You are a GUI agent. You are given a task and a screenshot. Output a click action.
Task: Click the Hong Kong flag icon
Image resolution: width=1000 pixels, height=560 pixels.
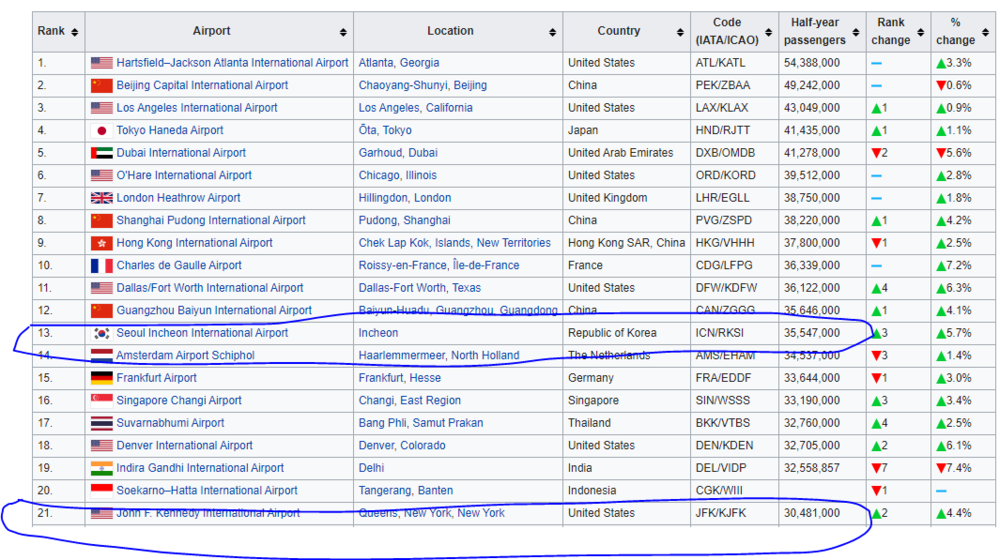[101, 243]
